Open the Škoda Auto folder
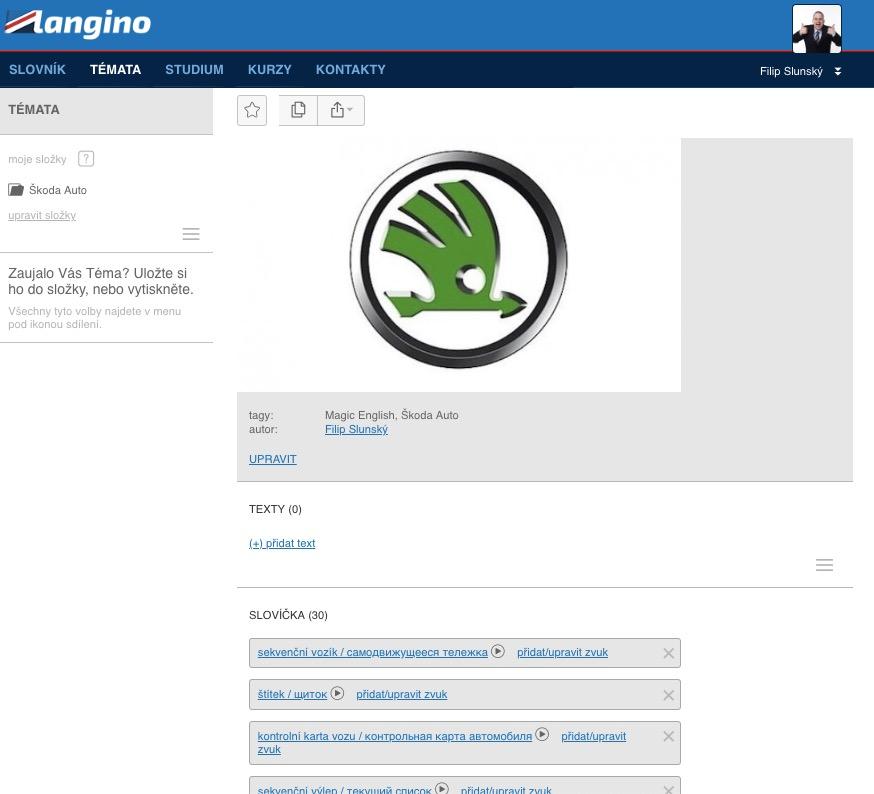 tap(47, 190)
